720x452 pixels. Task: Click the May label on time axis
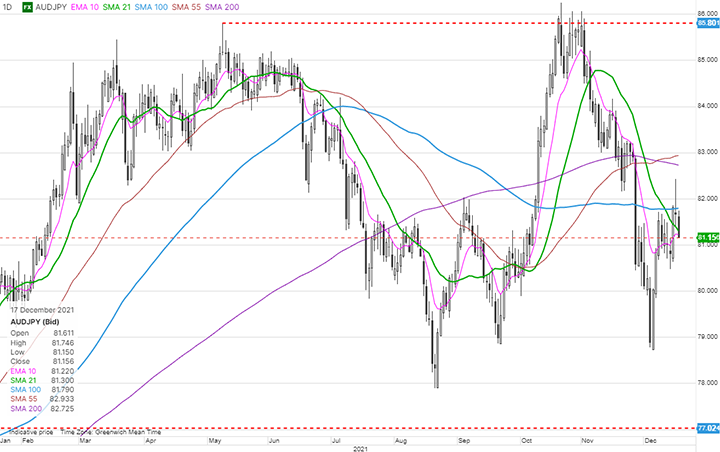pos(214,441)
